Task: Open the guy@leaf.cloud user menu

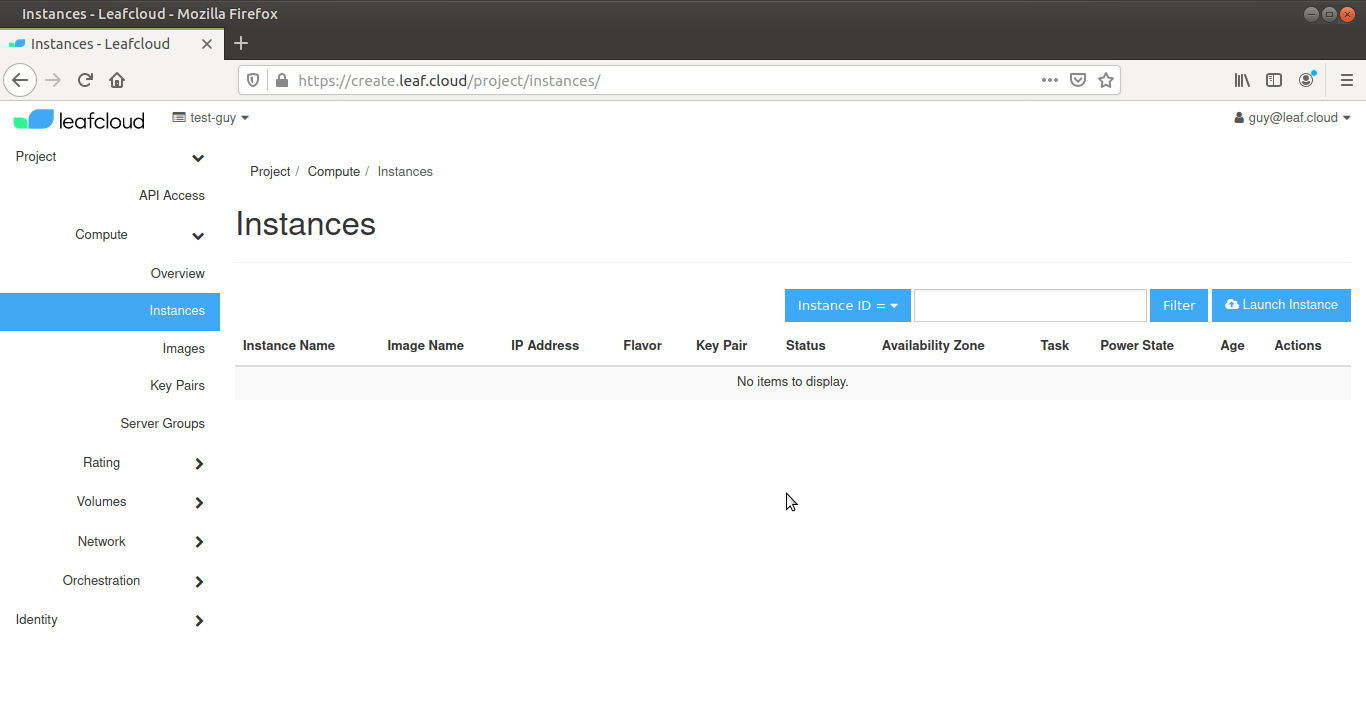Action: (x=1292, y=118)
